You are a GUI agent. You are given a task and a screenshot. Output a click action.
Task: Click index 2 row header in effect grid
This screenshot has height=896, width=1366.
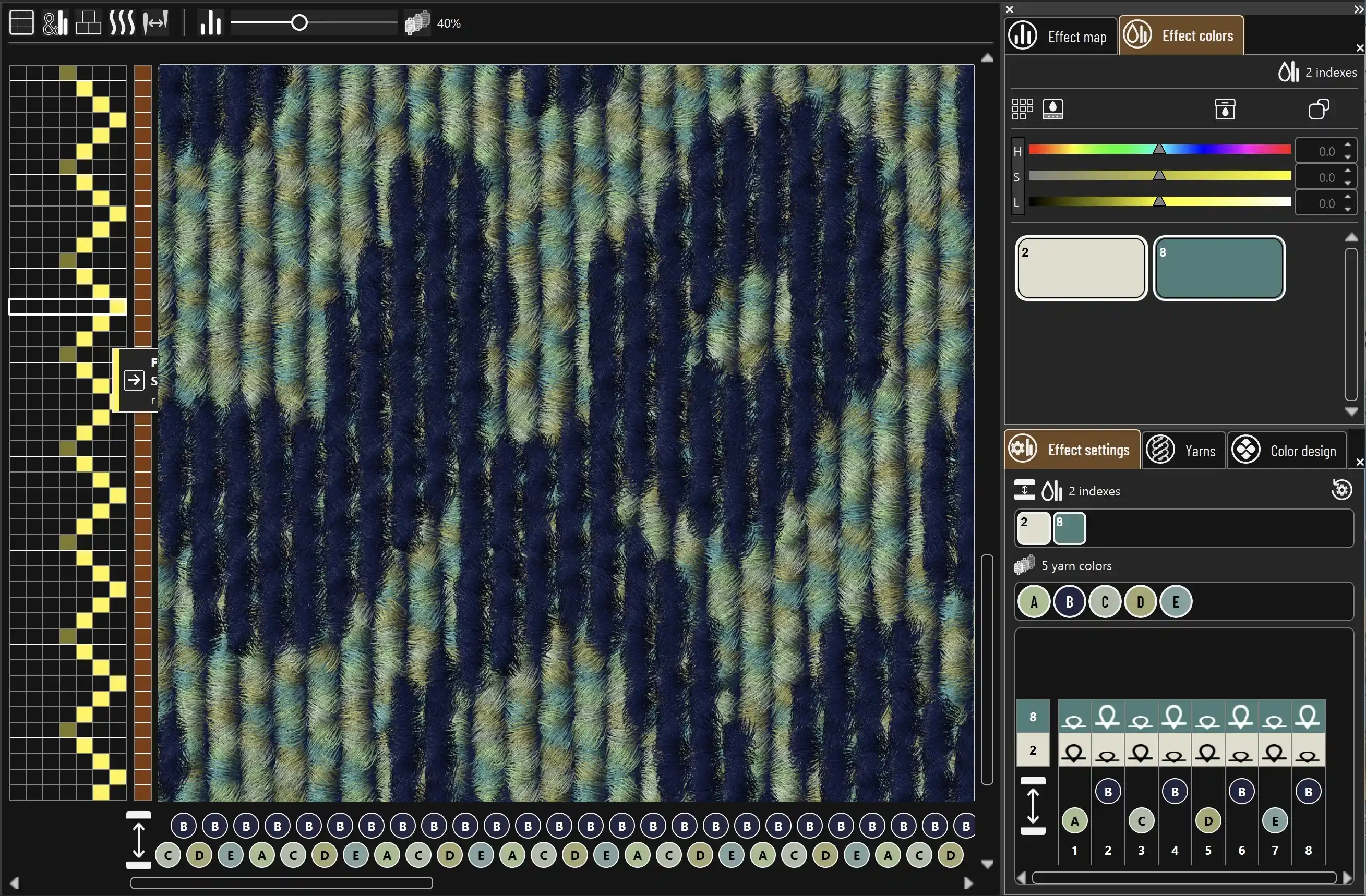point(1033,750)
